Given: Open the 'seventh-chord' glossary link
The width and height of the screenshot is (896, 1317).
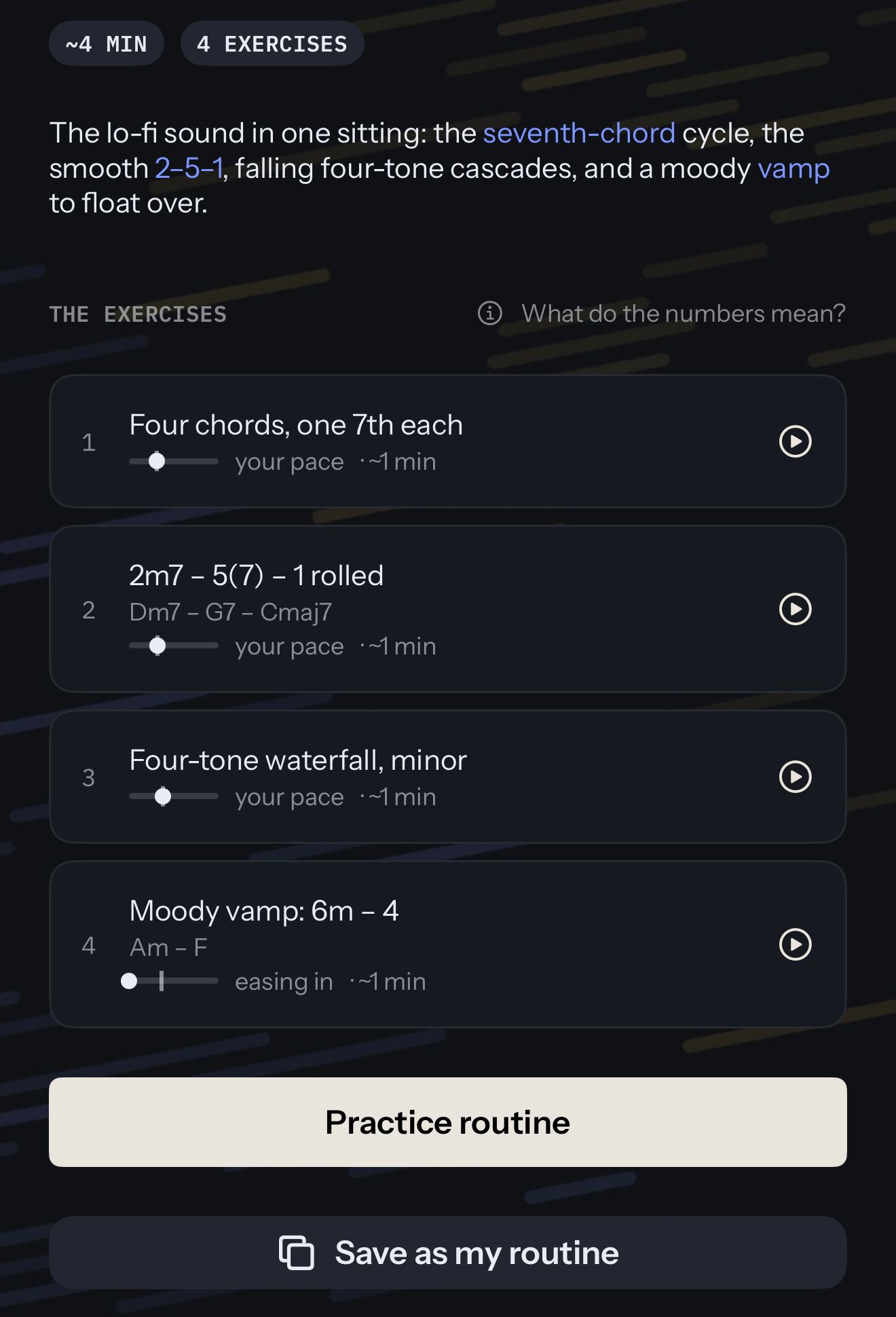Looking at the screenshot, I should 579,133.
